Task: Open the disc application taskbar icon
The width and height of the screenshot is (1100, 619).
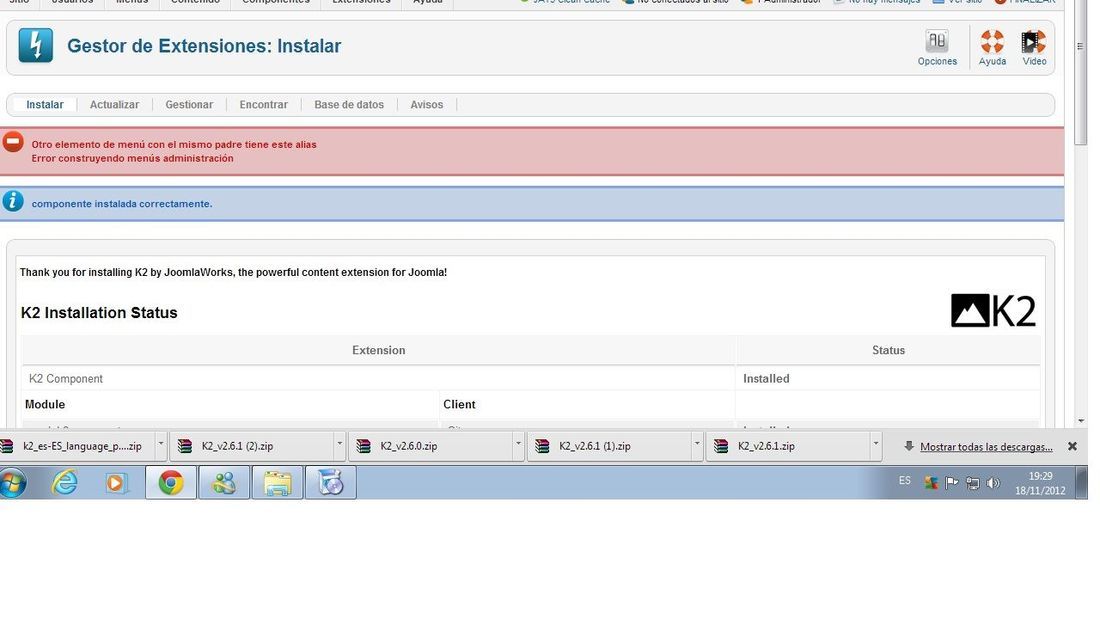Action: [x=330, y=483]
